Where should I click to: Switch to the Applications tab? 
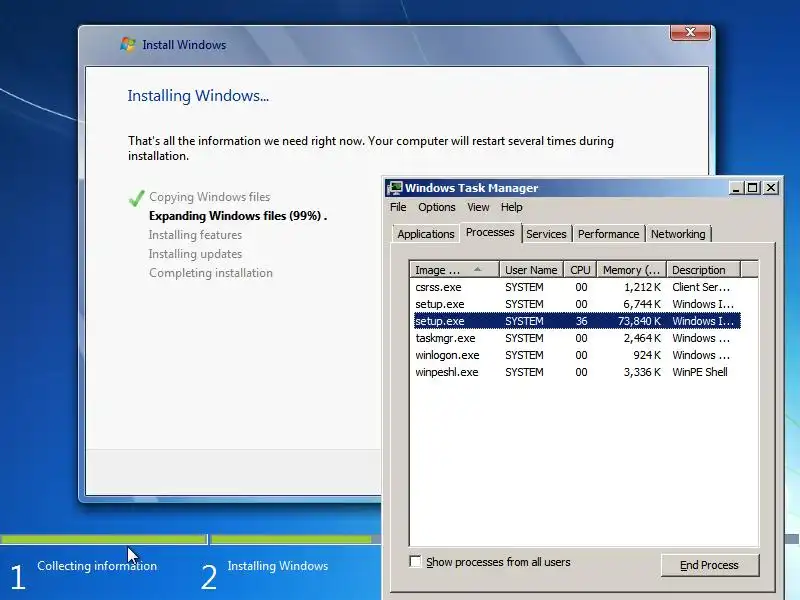point(426,234)
